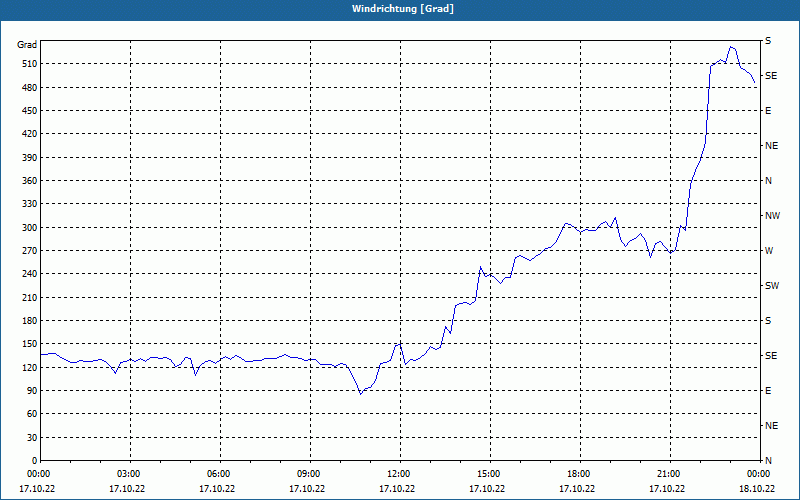The image size is (800, 500).
Task: Select the SE compass label near the 120 gridline
Action: coord(771,356)
